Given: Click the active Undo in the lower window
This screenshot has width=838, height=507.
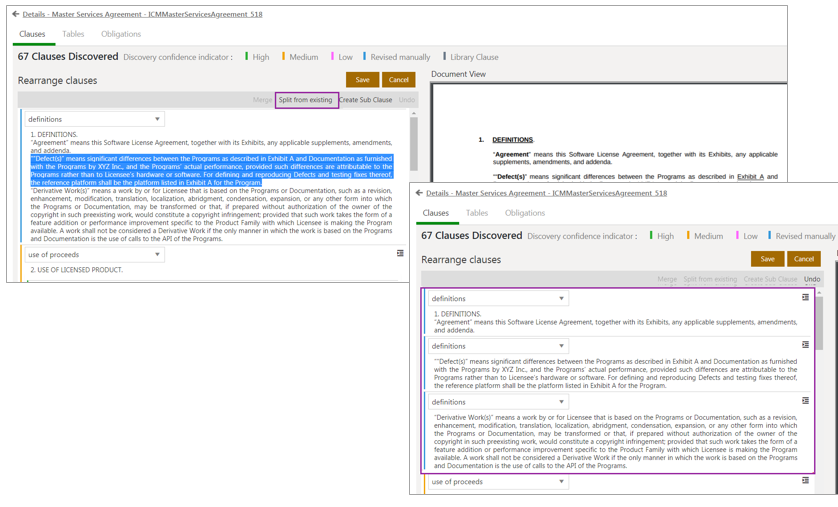Looking at the screenshot, I should [x=812, y=280].
